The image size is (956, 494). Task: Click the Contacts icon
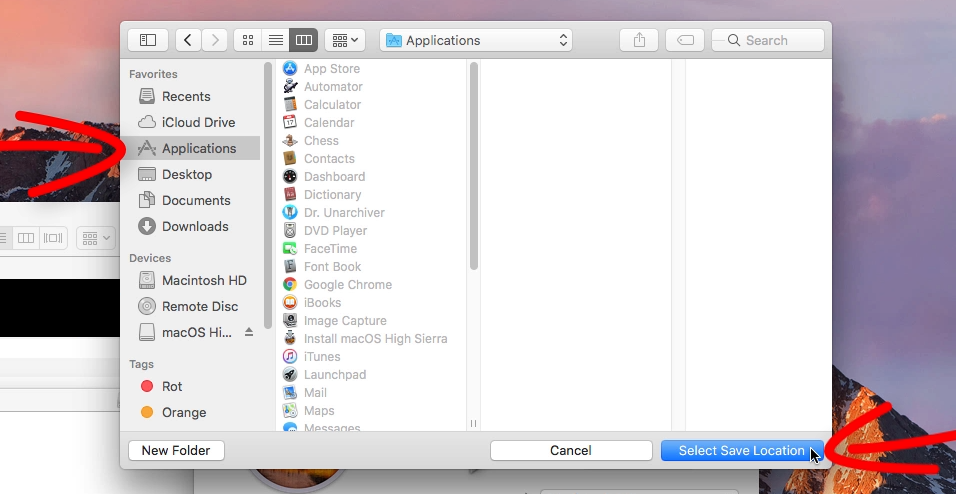coord(290,159)
